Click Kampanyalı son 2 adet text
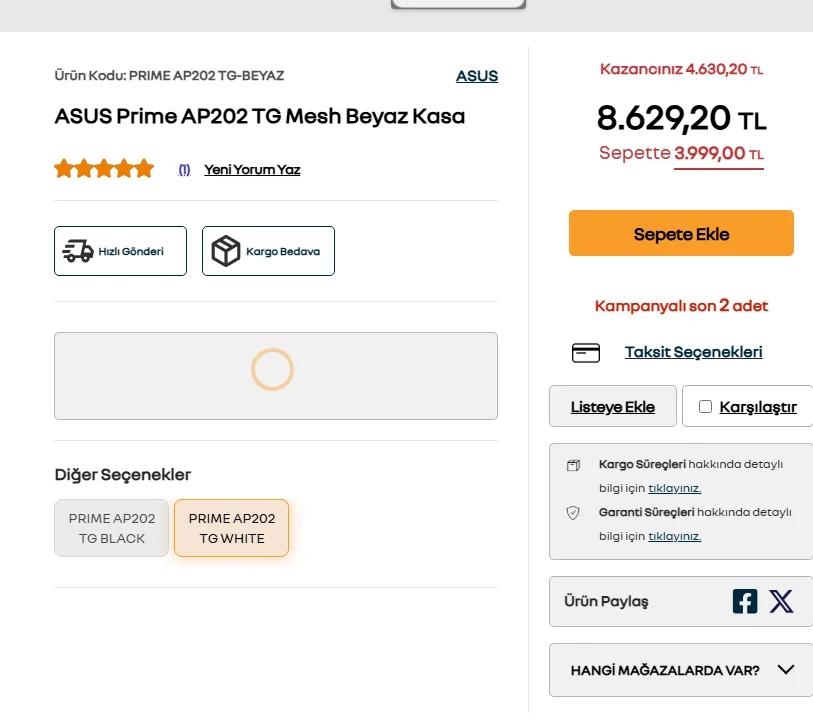 pyautogui.click(x=681, y=305)
